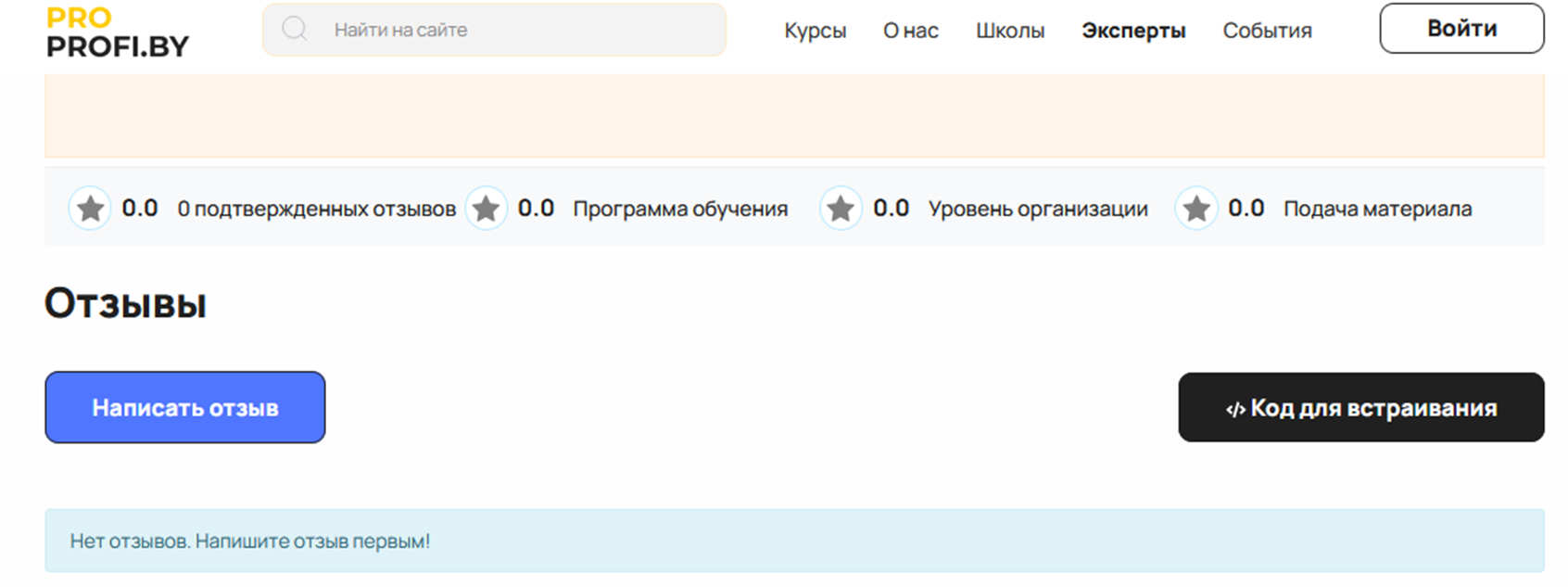1568x587 pixels.
Task: Click the star icon for Программа обучения rating
Action: (486, 208)
